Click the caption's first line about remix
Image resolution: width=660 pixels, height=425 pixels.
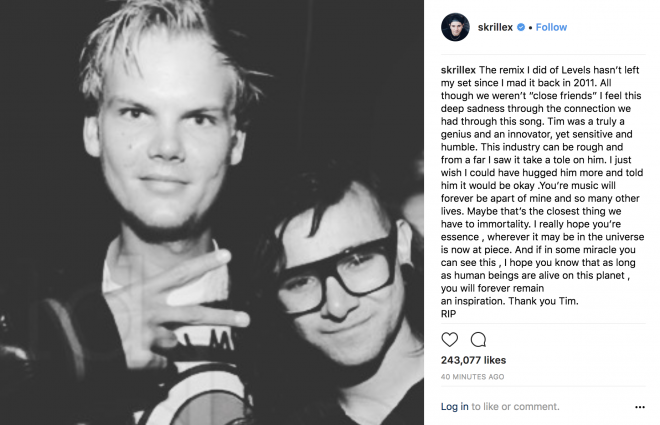pos(540,70)
